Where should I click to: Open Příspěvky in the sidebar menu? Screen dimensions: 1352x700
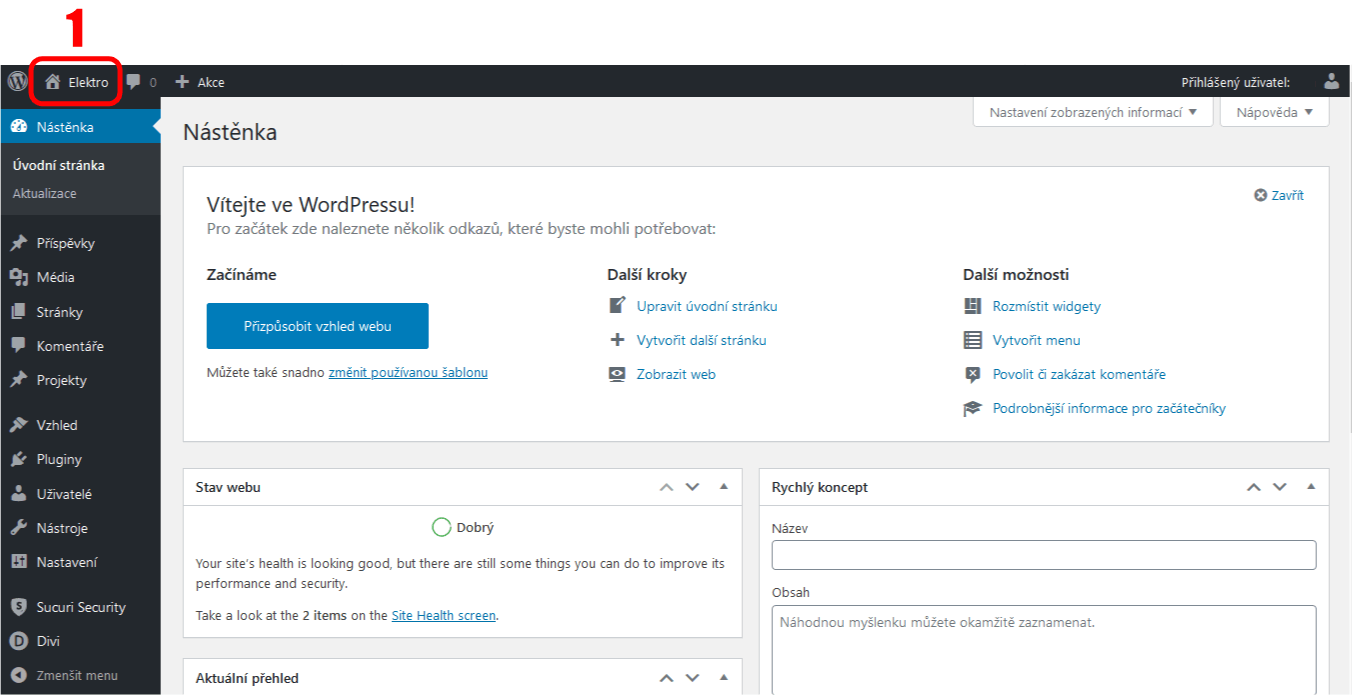click(65, 243)
